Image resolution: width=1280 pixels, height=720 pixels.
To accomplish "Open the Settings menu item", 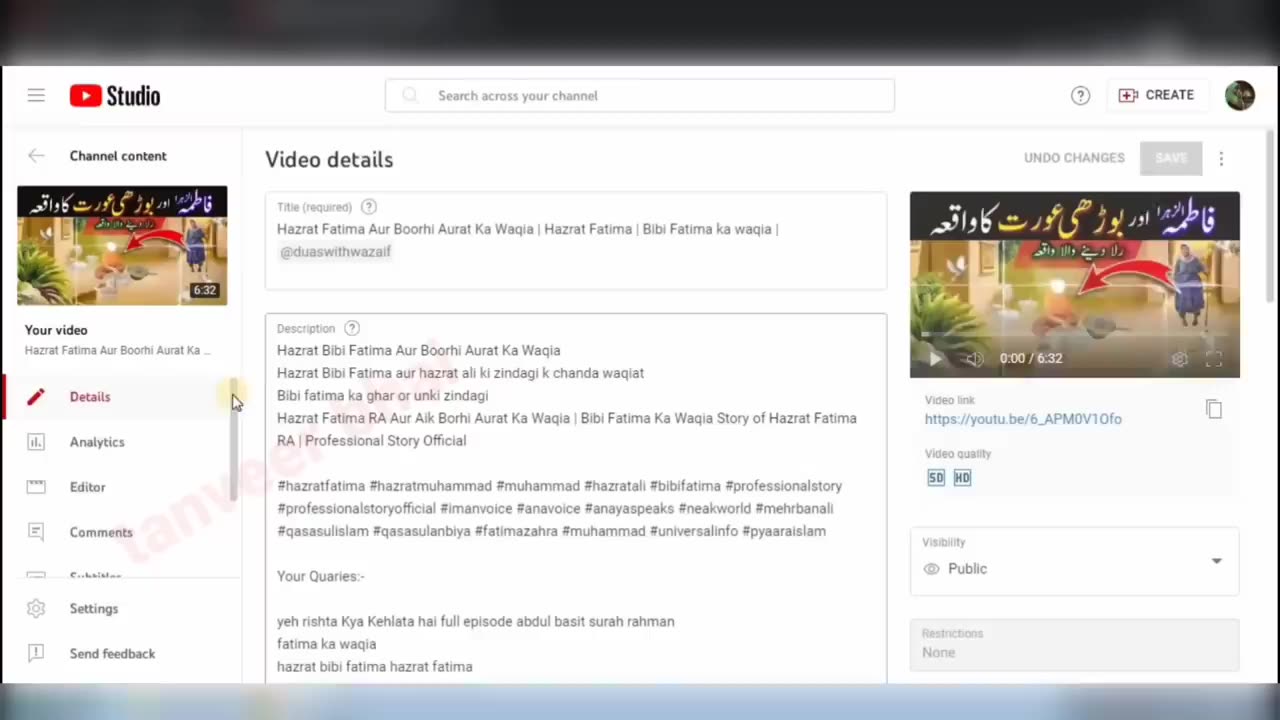I will click(x=121, y=608).
